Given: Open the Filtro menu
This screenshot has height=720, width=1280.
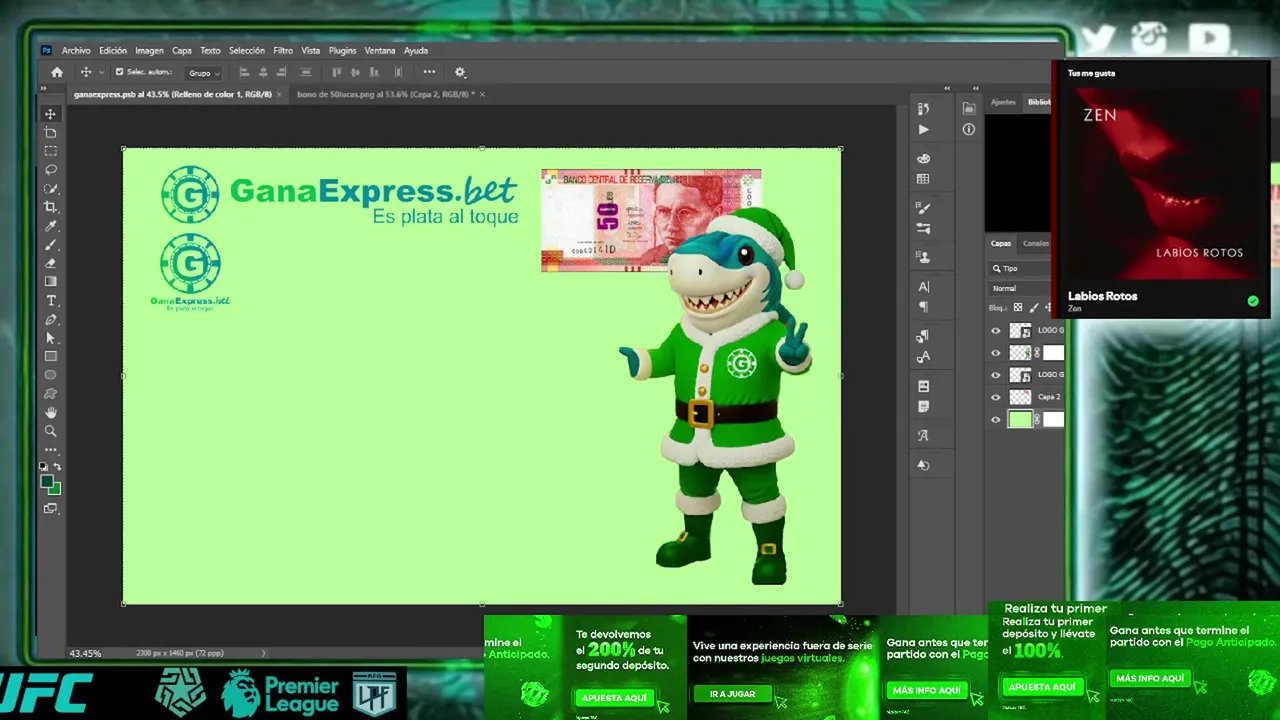Looking at the screenshot, I should (283, 51).
